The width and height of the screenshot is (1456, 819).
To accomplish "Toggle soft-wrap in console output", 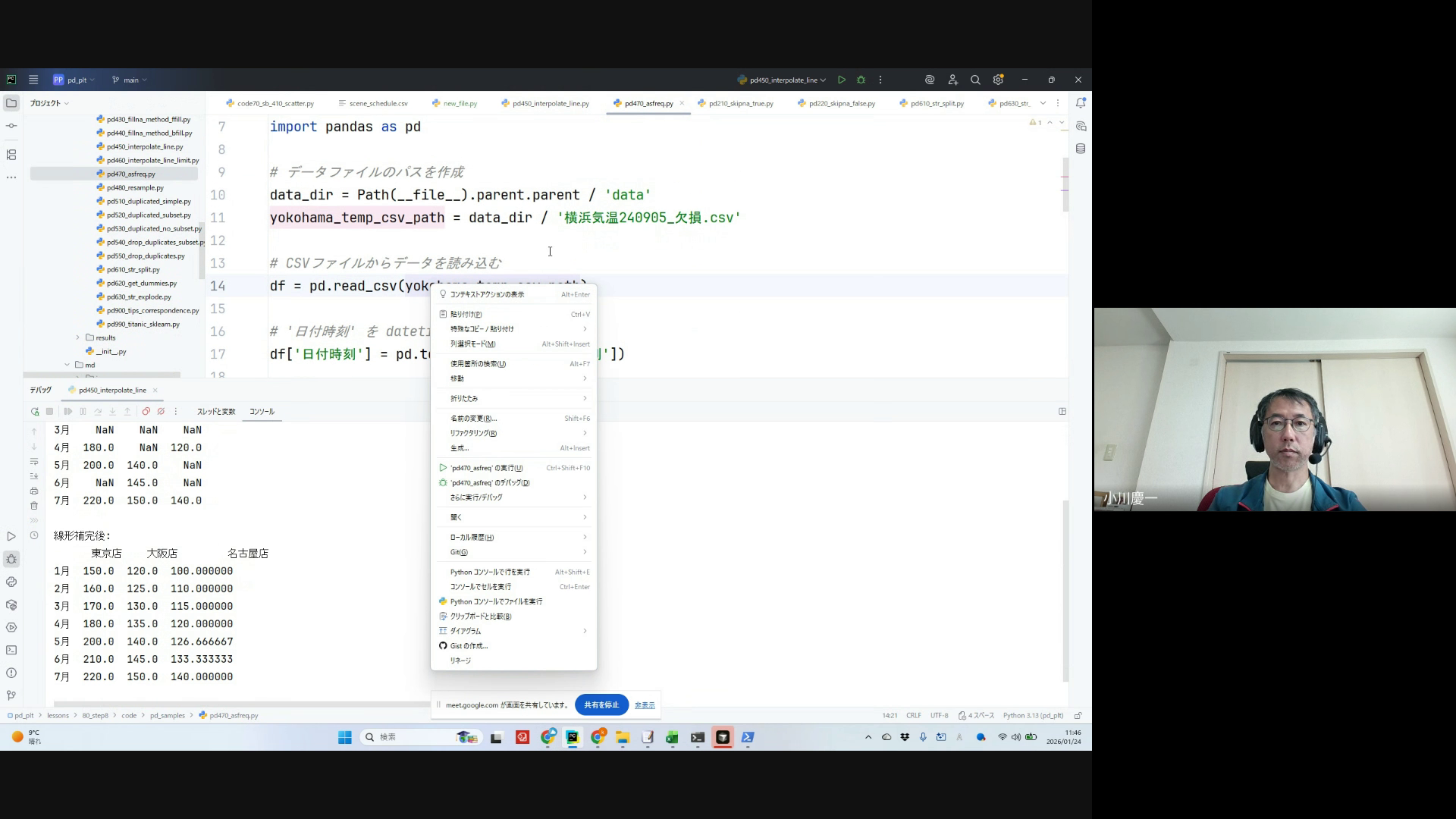I will [x=34, y=462].
